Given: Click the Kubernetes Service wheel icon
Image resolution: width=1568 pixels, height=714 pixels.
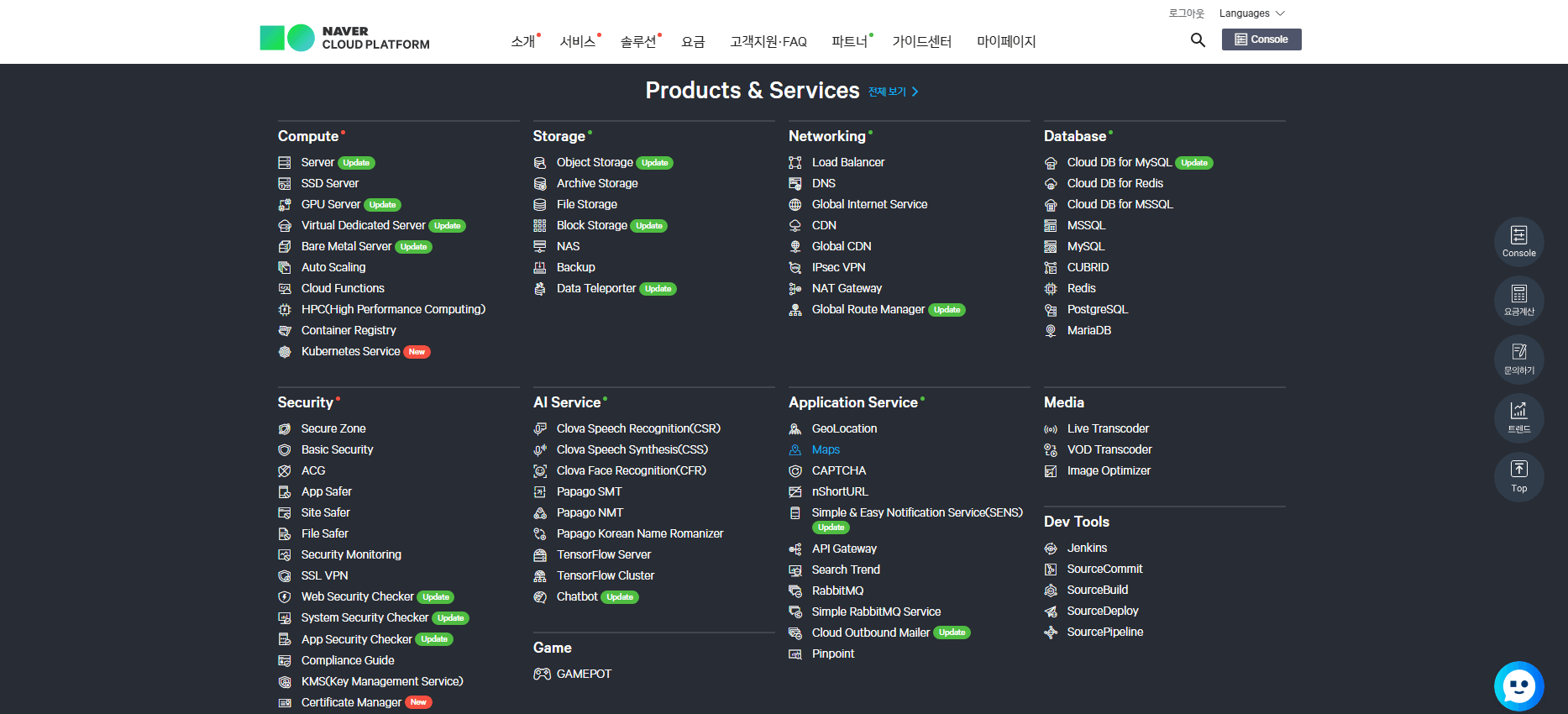Looking at the screenshot, I should tap(285, 352).
